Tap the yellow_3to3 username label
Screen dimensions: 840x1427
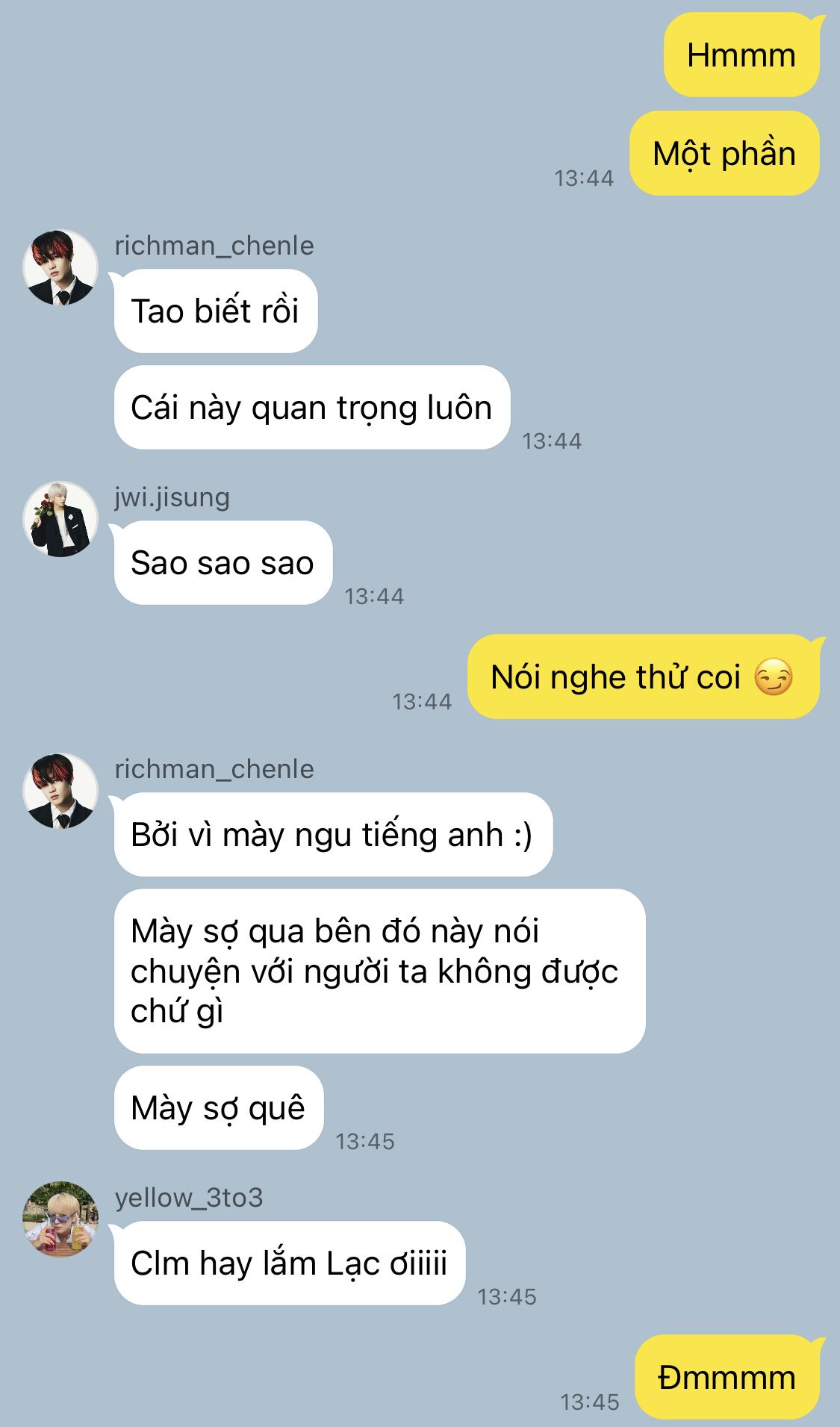(x=189, y=1198)
